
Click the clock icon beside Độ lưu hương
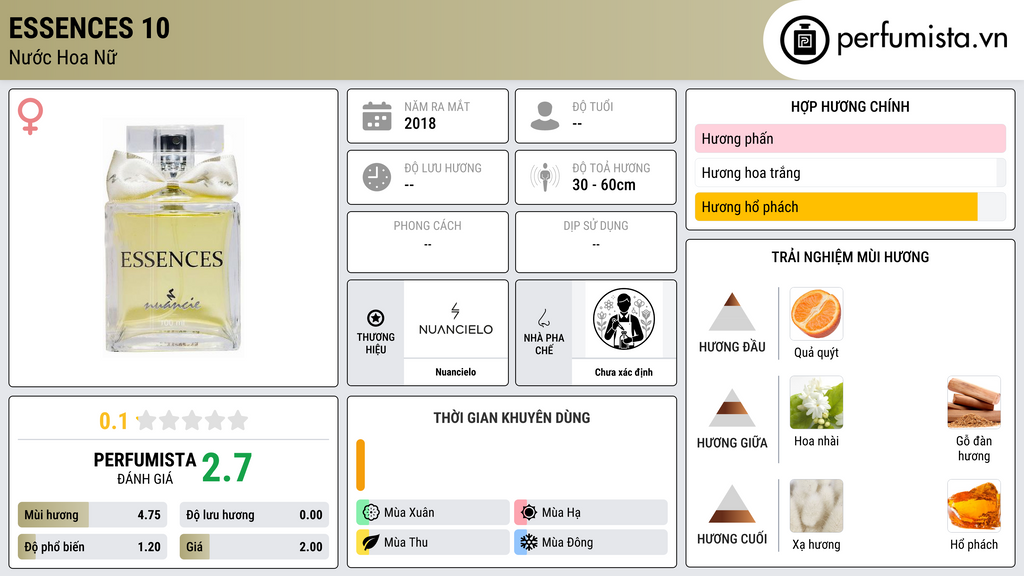tap(377, 178)
